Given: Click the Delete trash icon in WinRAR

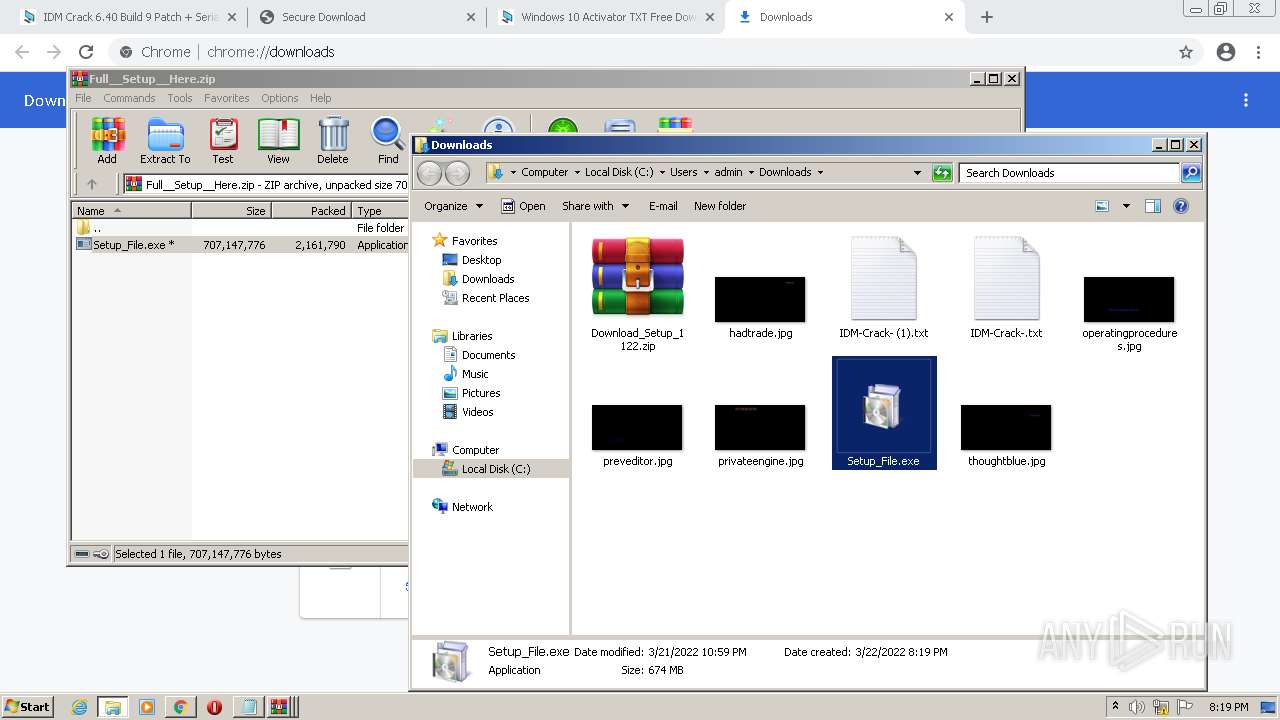Looking at the screenshot, I should coord(333,141).
